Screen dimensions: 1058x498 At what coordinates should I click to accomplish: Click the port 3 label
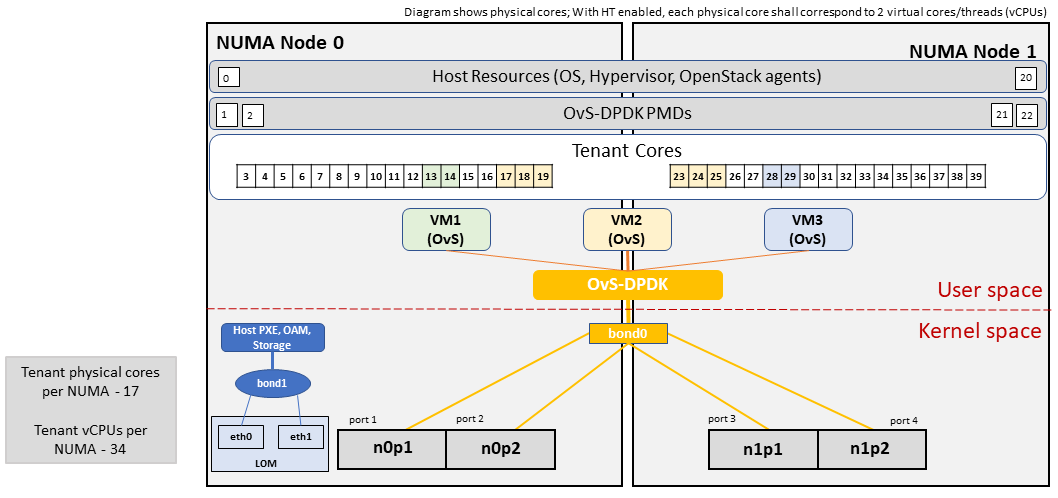tap(722, 420)
